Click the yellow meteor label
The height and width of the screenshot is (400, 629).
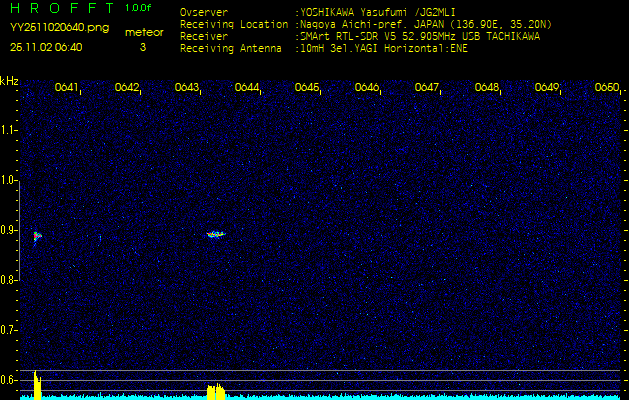point(143,32)
